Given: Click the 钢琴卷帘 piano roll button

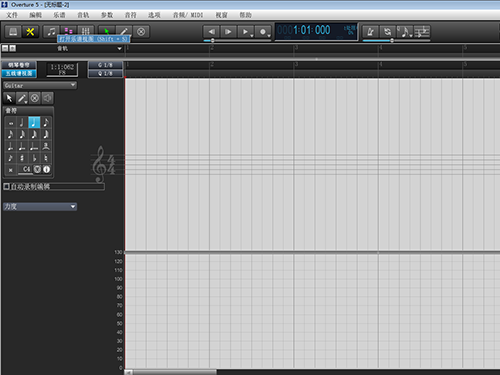Looking at the screenshot, I should 19,65.
